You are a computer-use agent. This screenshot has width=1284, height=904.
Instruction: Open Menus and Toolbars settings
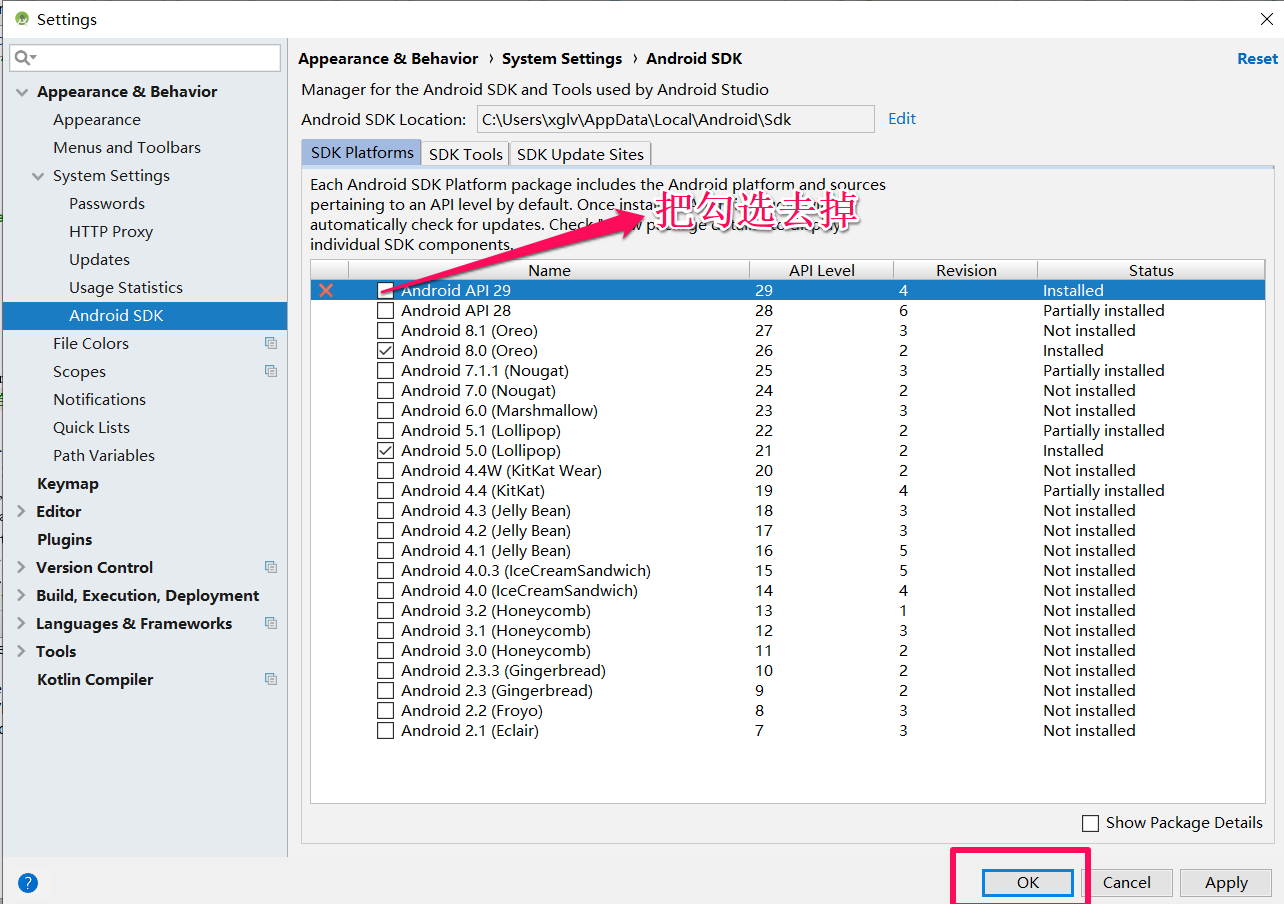coord(127,148)
